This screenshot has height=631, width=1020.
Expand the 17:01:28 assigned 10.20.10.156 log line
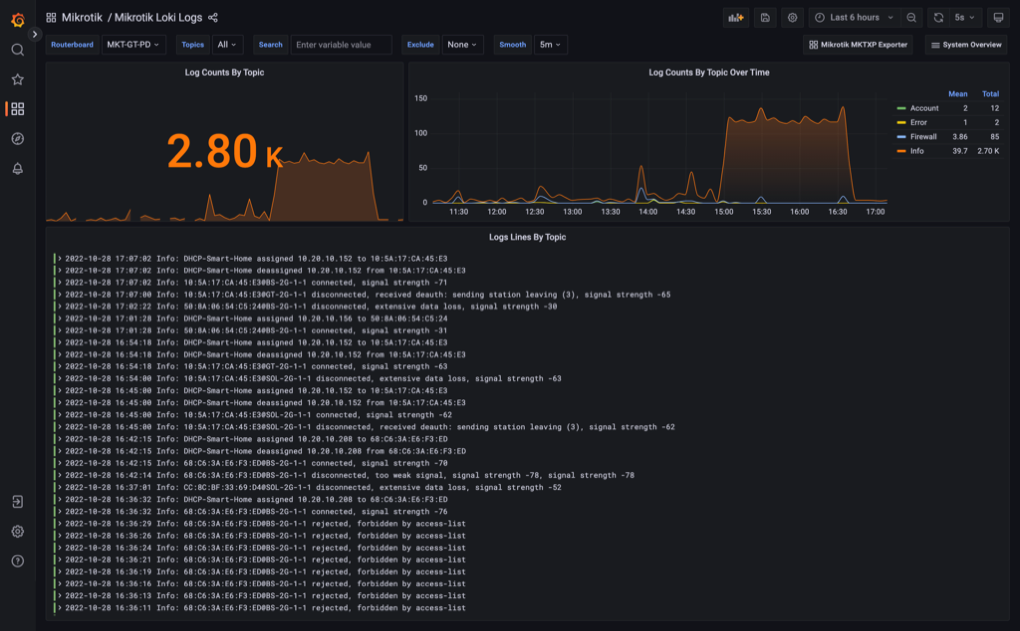(x=59, y=319)
